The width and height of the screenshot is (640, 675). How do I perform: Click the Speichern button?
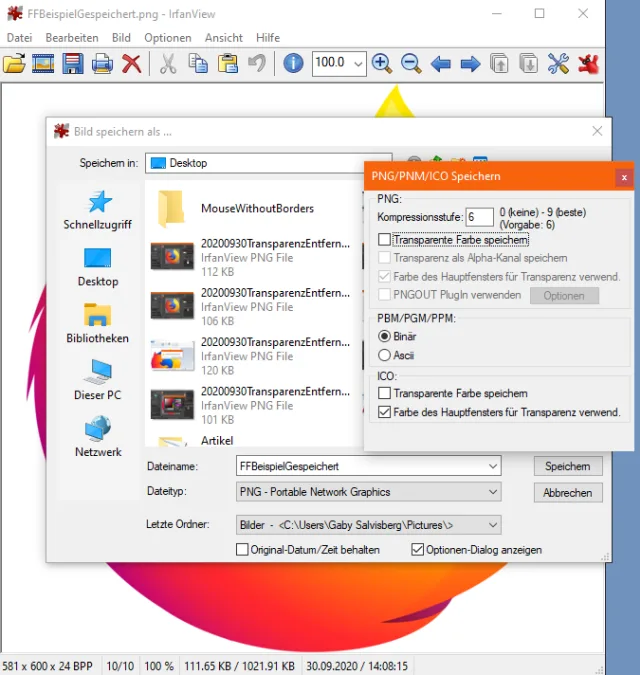568,466
